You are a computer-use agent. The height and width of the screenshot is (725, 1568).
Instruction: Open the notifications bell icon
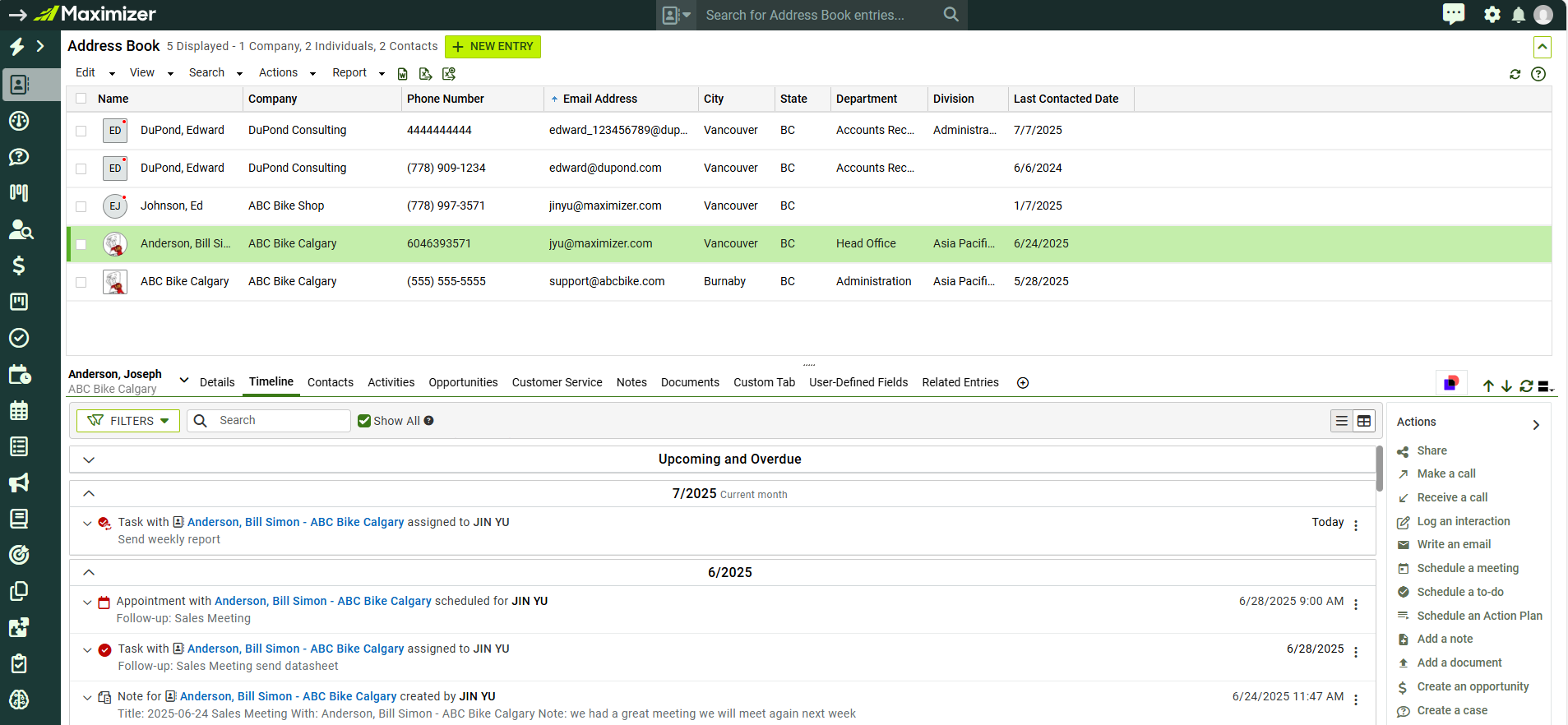click(1519, 15)
